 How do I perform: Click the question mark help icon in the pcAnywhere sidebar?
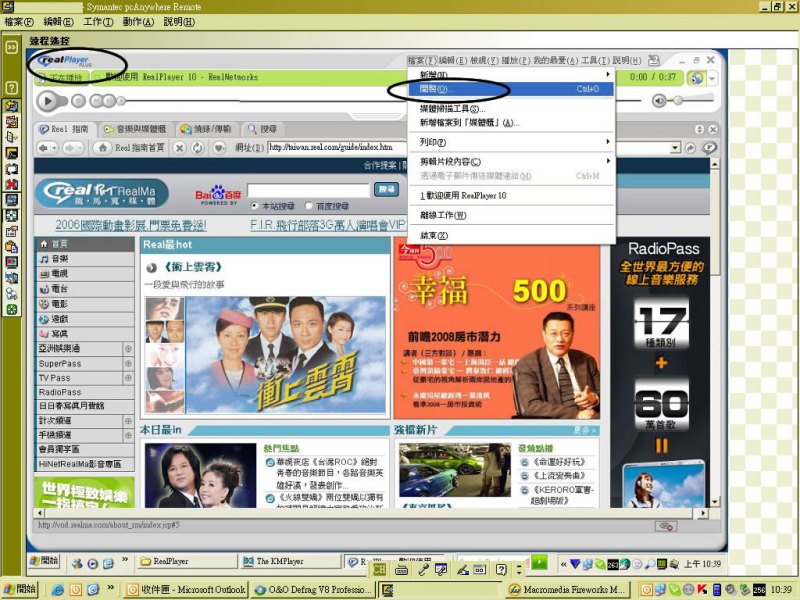[x=11, y=88]
